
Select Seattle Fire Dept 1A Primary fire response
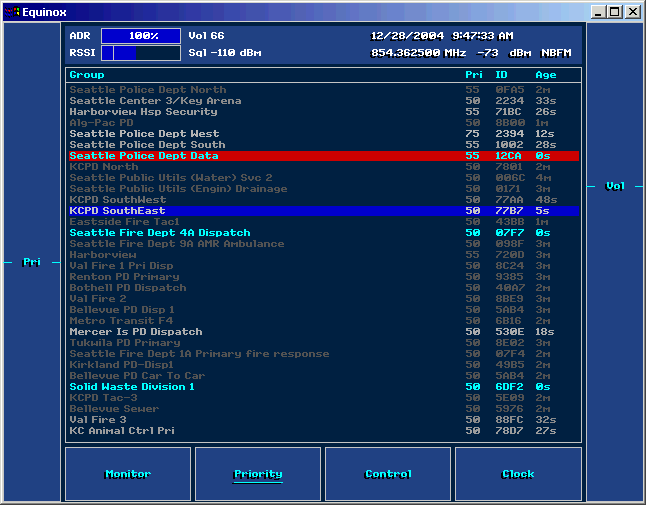(324, 354)
